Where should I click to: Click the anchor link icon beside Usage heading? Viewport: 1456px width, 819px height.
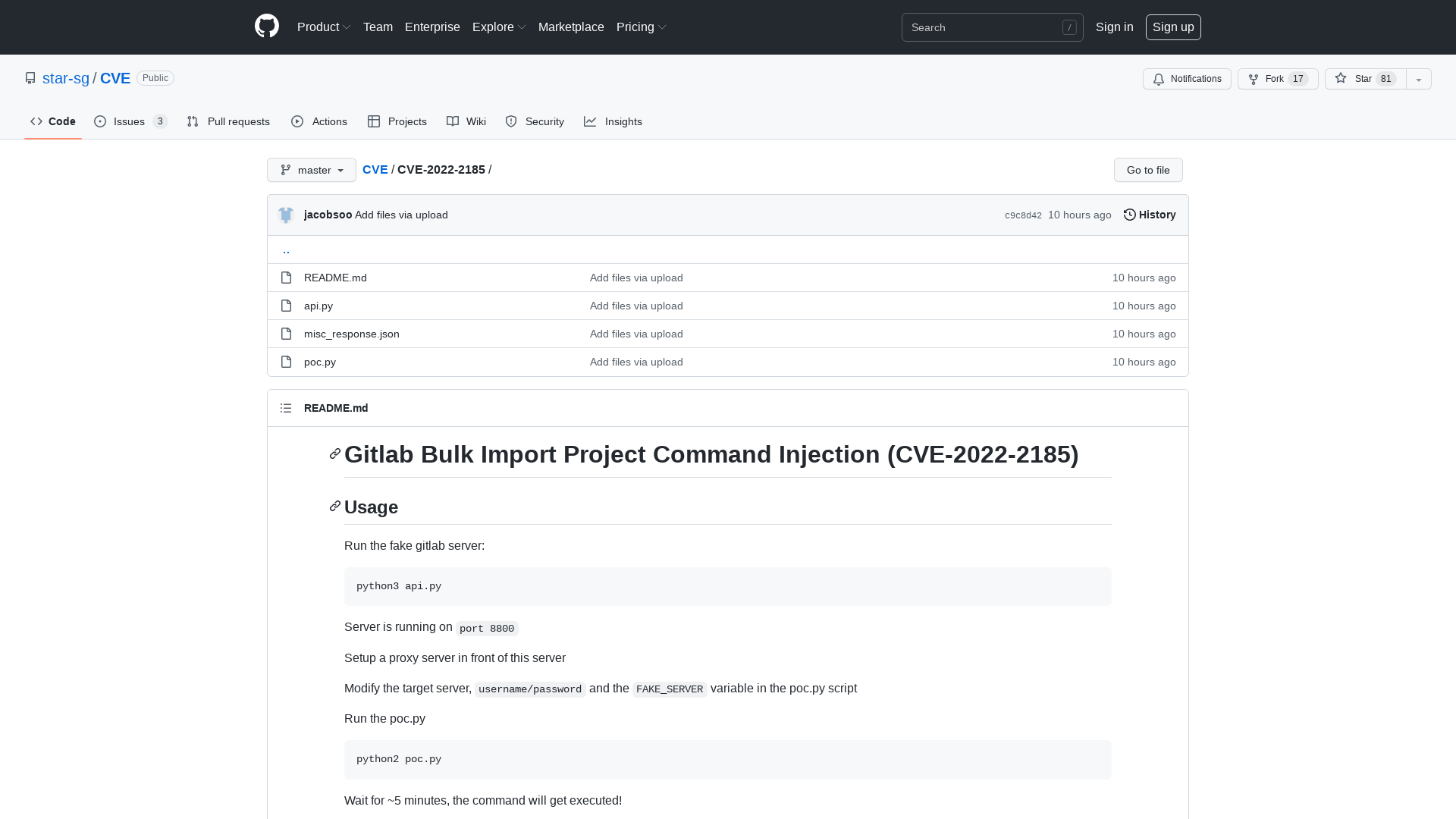click(334, 506)
